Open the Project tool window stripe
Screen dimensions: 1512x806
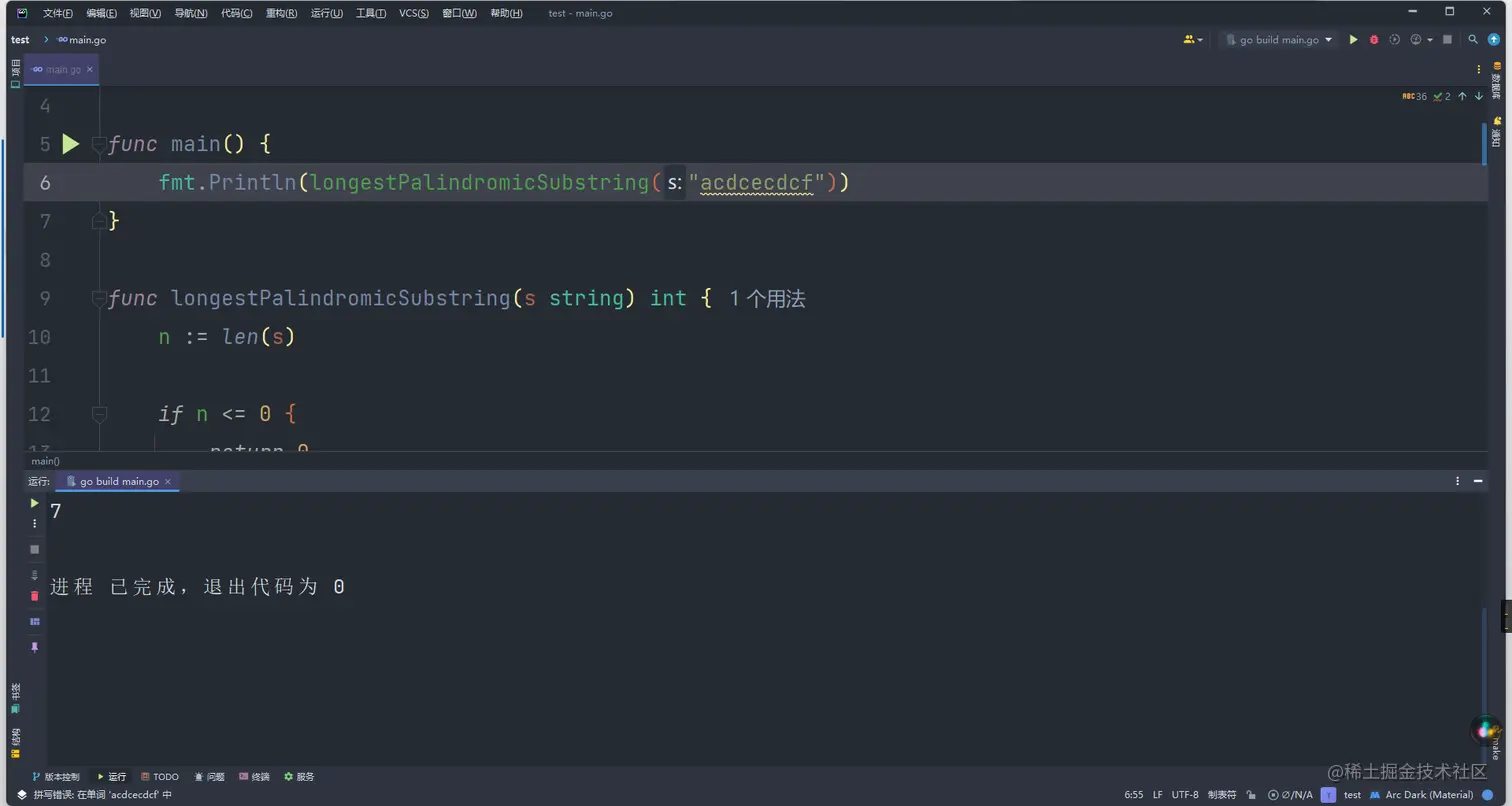coord(15,74)
